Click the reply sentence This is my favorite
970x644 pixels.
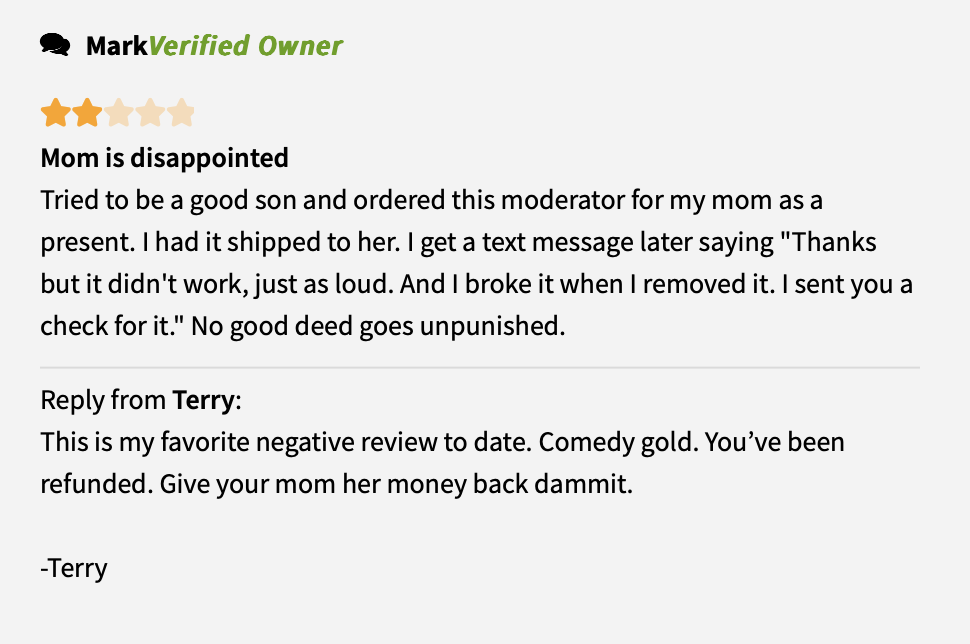286,442
